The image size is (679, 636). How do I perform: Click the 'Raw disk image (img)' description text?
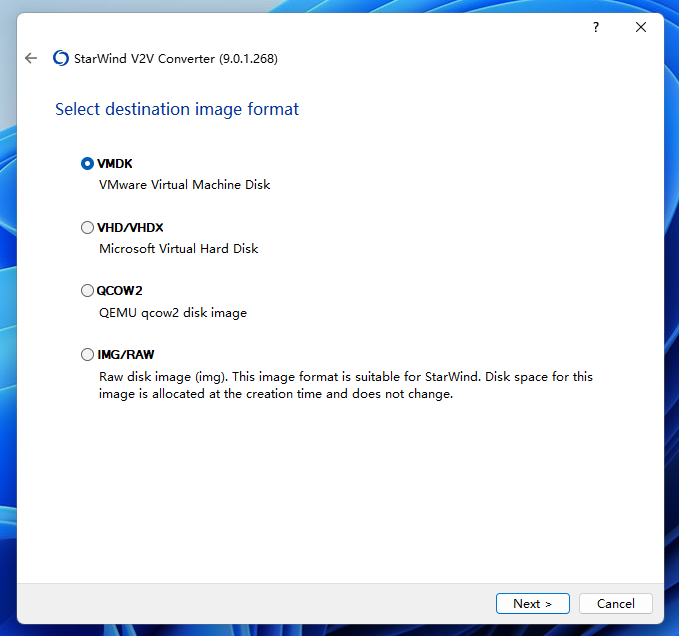pyautogui.click(x=346, y=385)
